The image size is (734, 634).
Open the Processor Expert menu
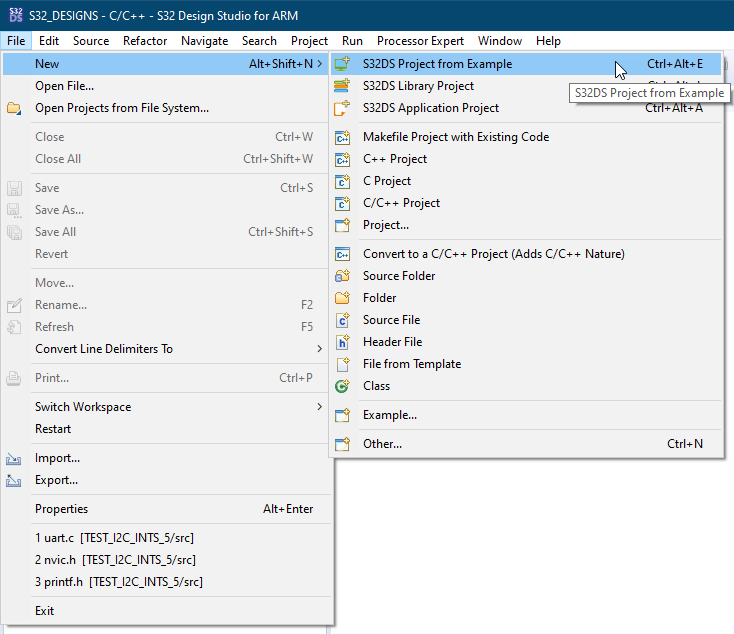[x=420, y=41]
